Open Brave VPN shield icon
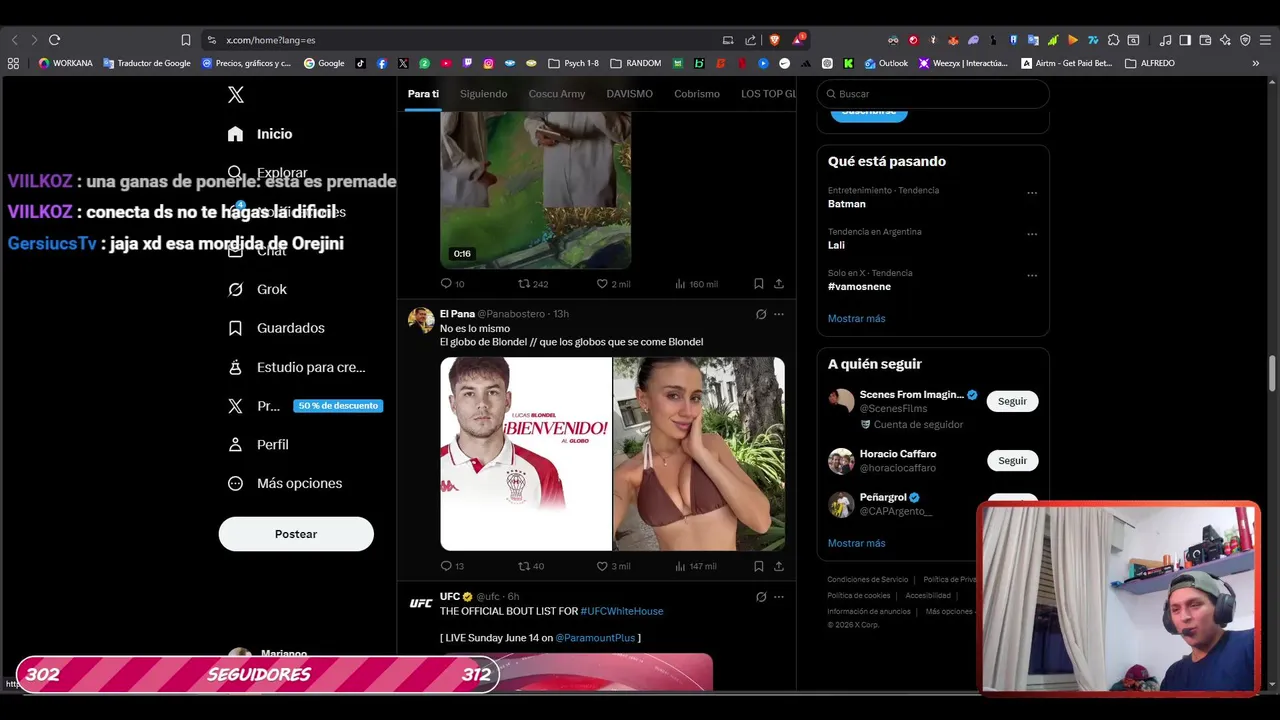Screen dimensions: 1280x720 [1245, 40]
